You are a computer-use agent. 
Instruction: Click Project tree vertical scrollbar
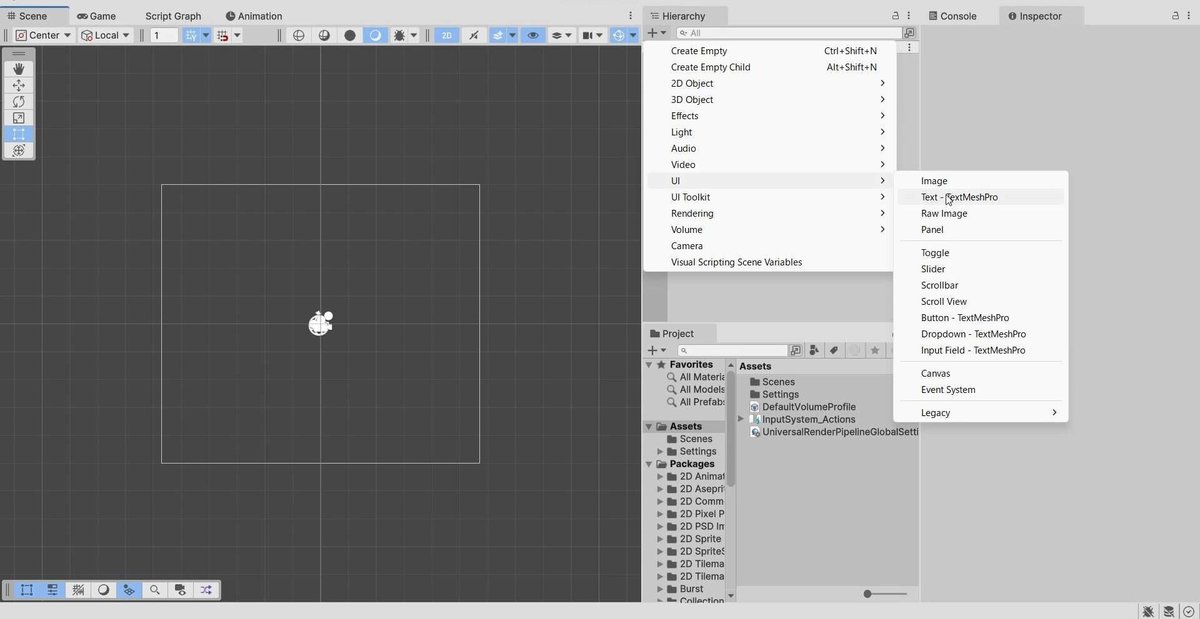(731, 430)
